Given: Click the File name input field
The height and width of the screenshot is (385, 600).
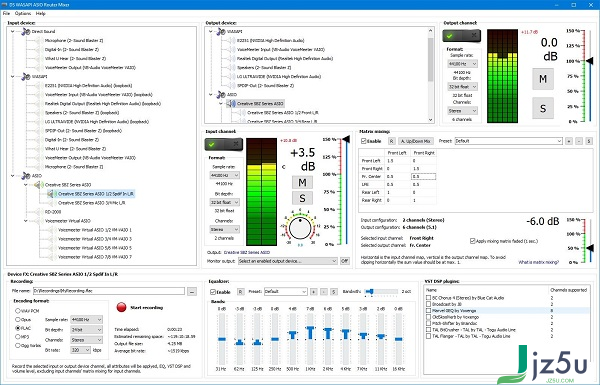Looking at the screenshot, I should [x=109, y=292].
